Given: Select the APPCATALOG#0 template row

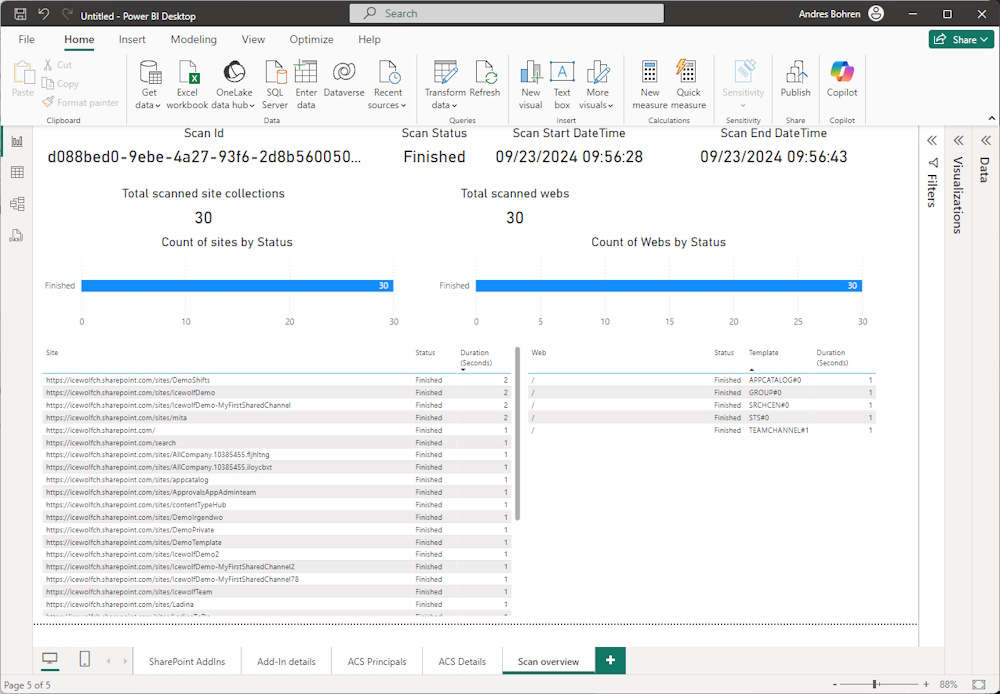Looking at the screenshot, I should click(702, 380).
